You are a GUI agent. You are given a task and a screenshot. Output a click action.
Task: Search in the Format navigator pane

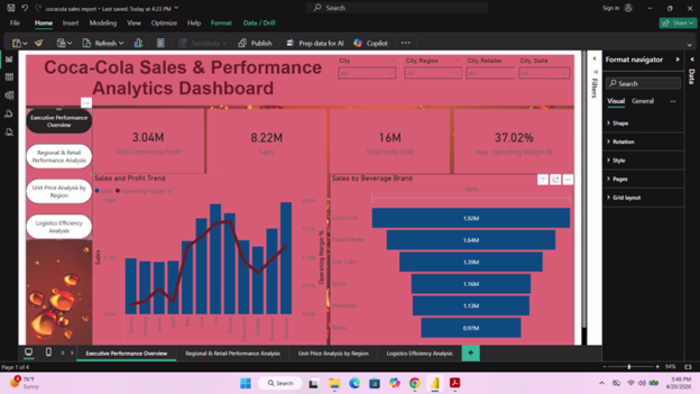tap(643, 83)
